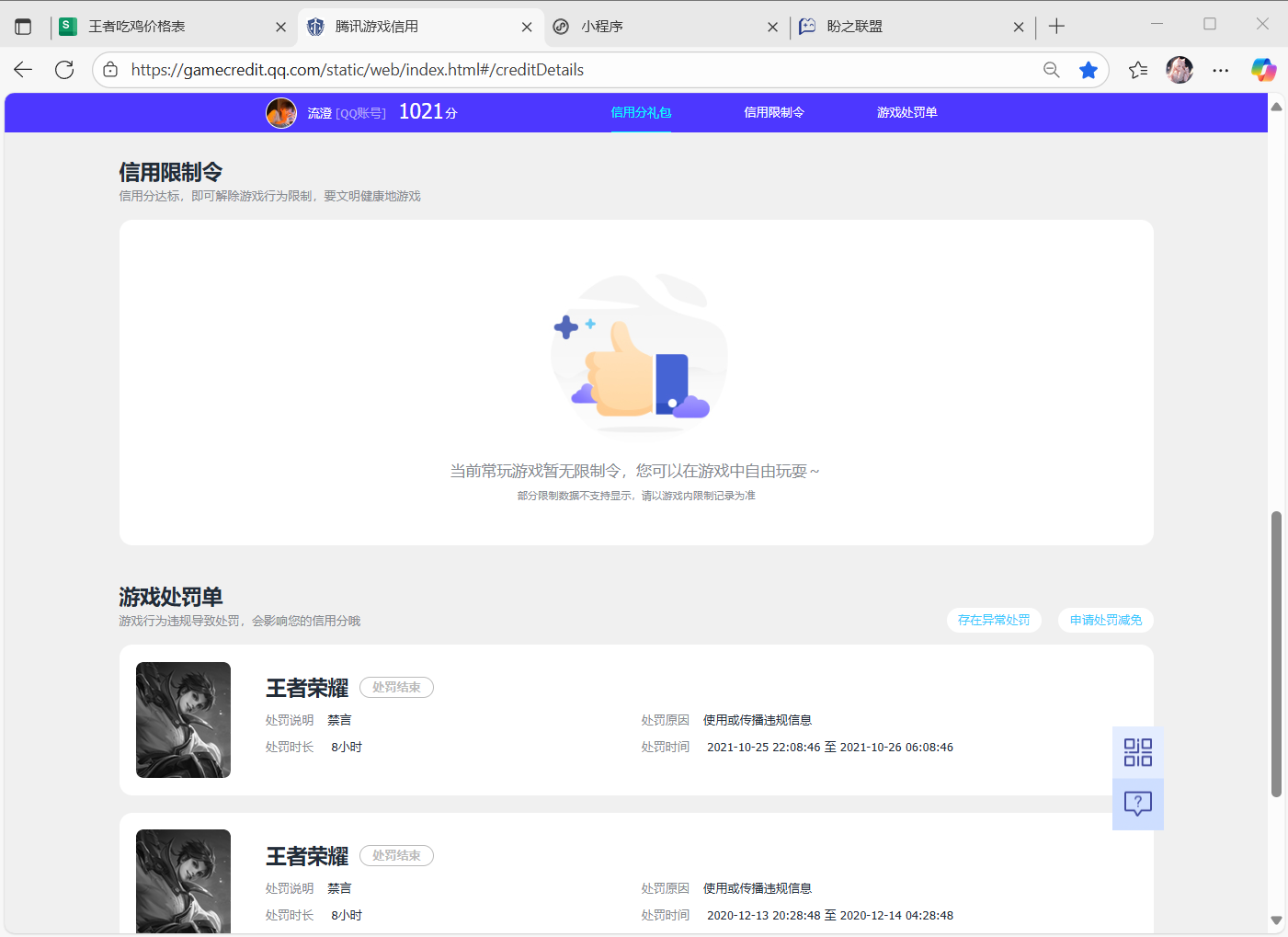Image resolution: width=1288 pixels, height=937 pixels.
Task: Click game thumbnail of 2020-12-13 penalty
Action: pos(183,881)
